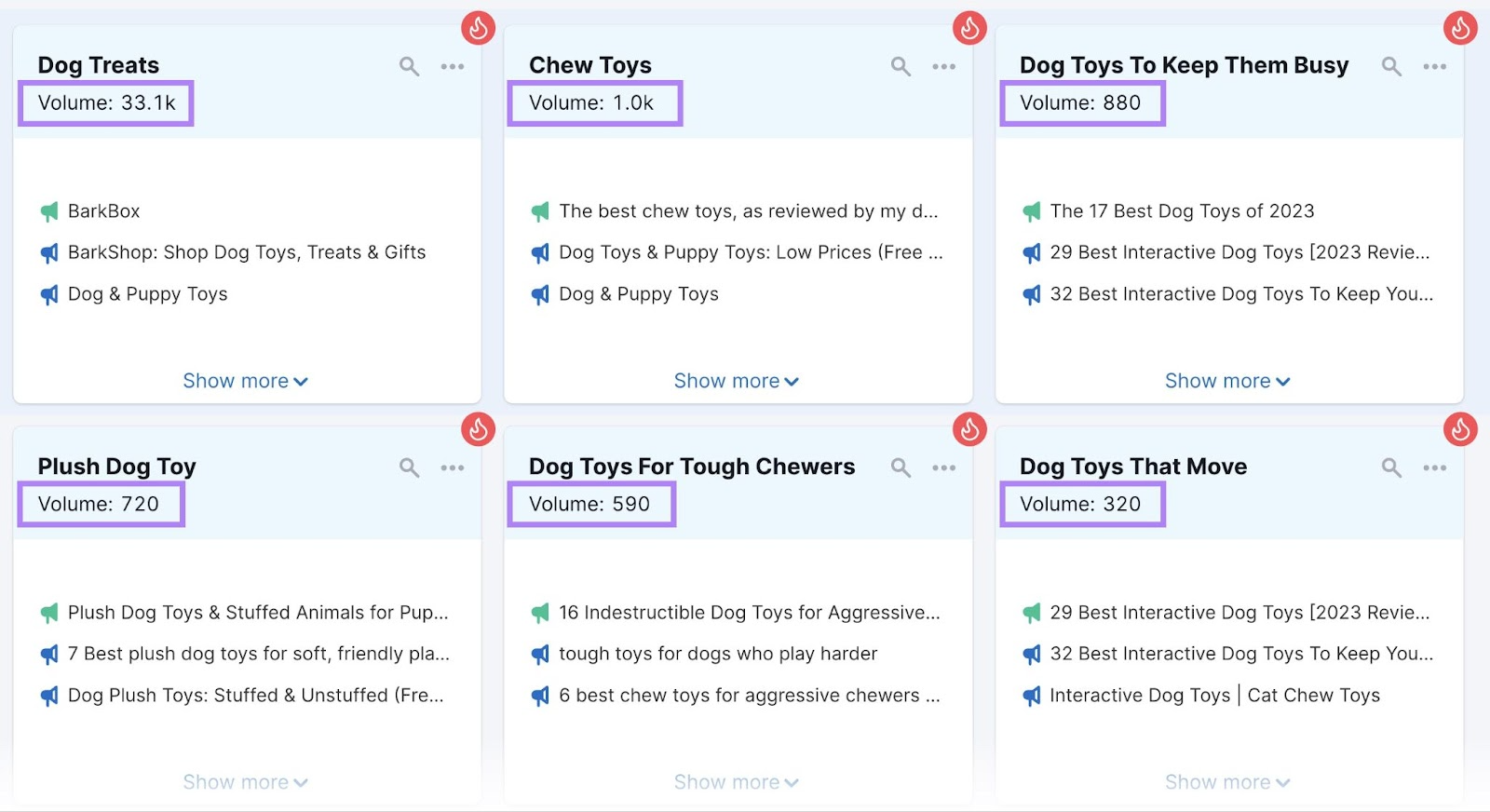Open Dog Plush Toys: Stuffed & Unstuffed headline
The image size is (1490, 812).
(256, 696)
